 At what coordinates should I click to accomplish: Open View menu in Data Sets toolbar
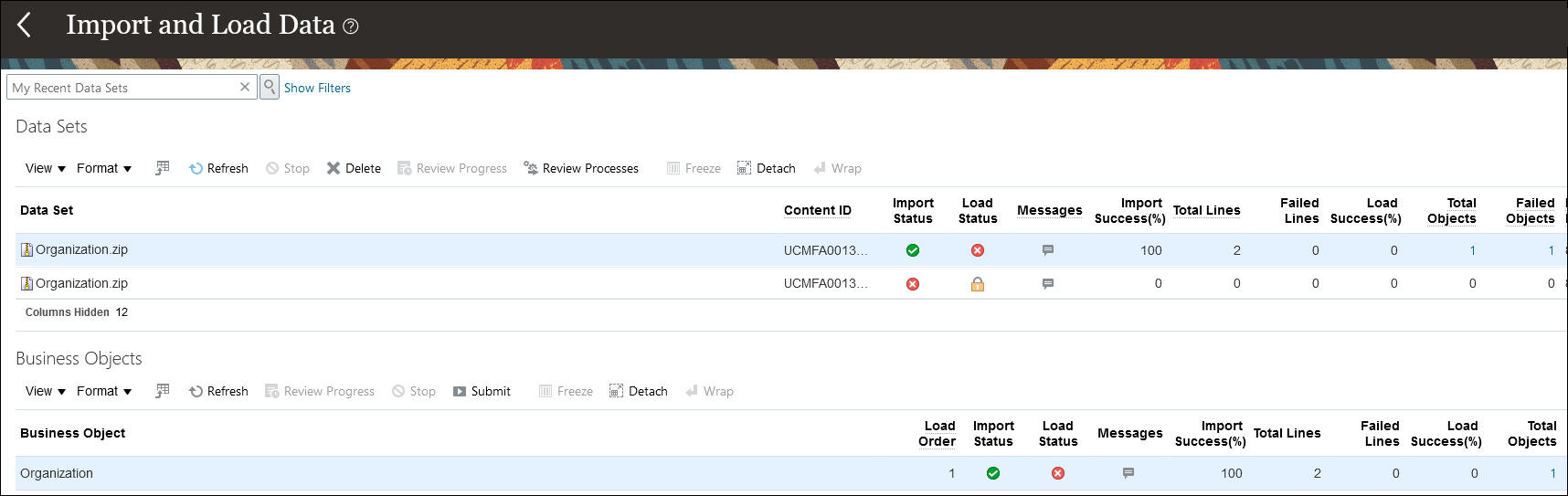(45, 168)
